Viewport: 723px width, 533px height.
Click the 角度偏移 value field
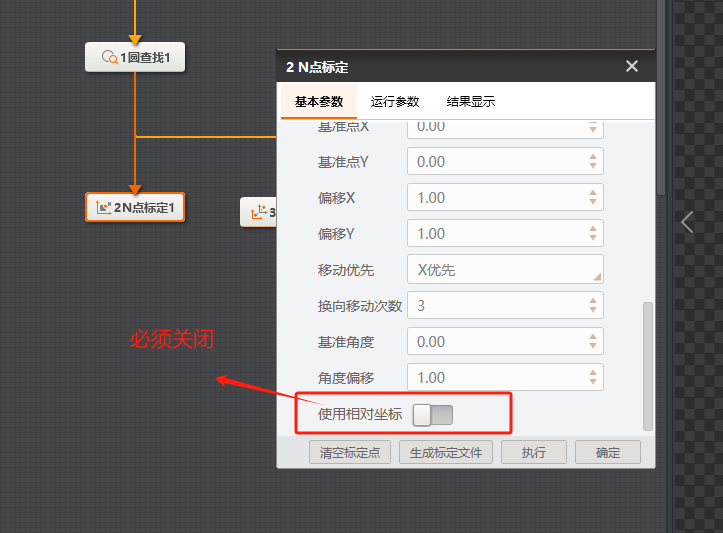(505, 377)
